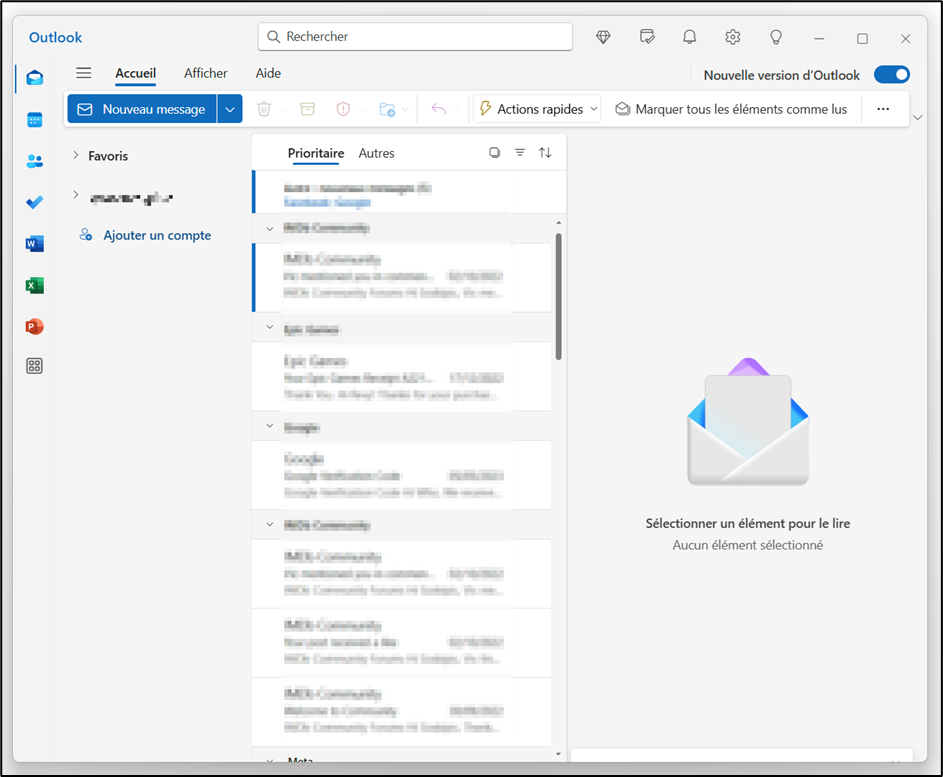943x777 pixels.
Task: Open Outlook settings with the gear icon
Action: click(732, 36)
